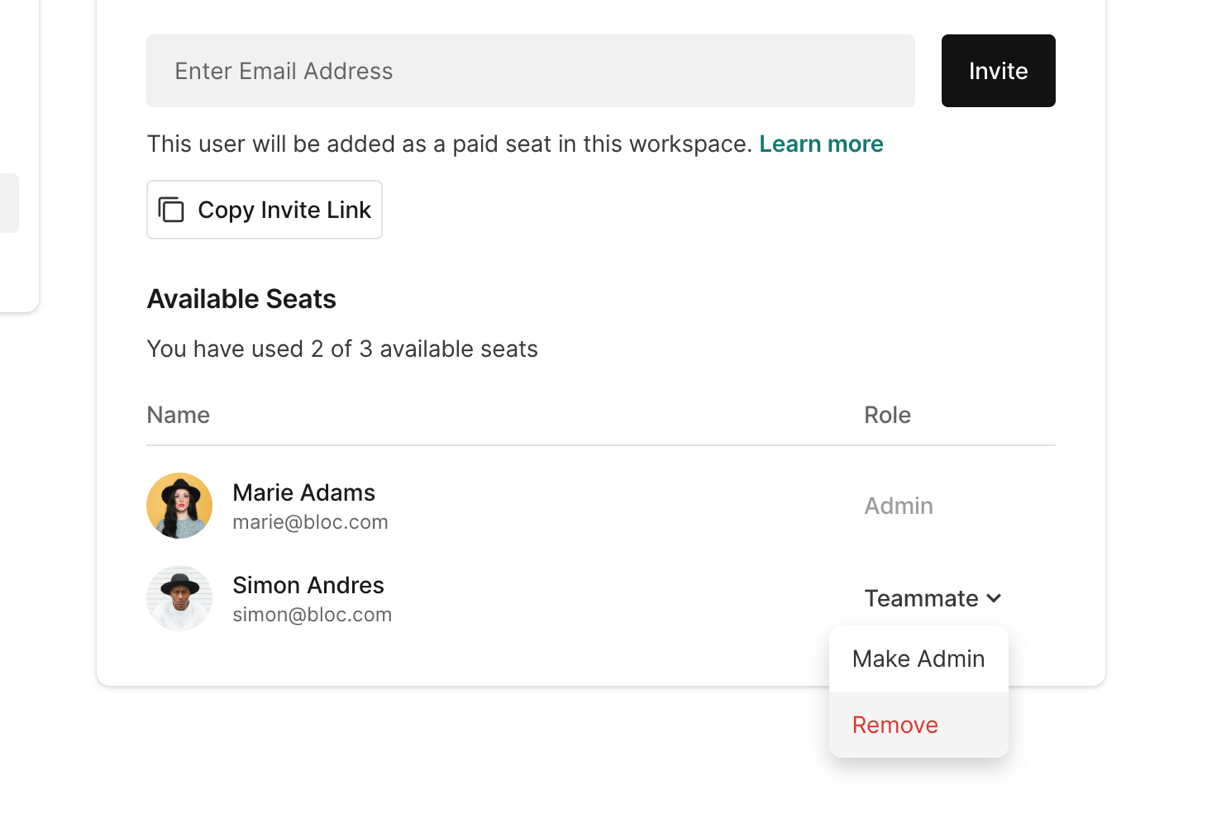The width and height of the screenshot is (1231, 835).
Task: Click Marie Adams' profile avatar
Action: pyautogui.click(x=179, y=506)
